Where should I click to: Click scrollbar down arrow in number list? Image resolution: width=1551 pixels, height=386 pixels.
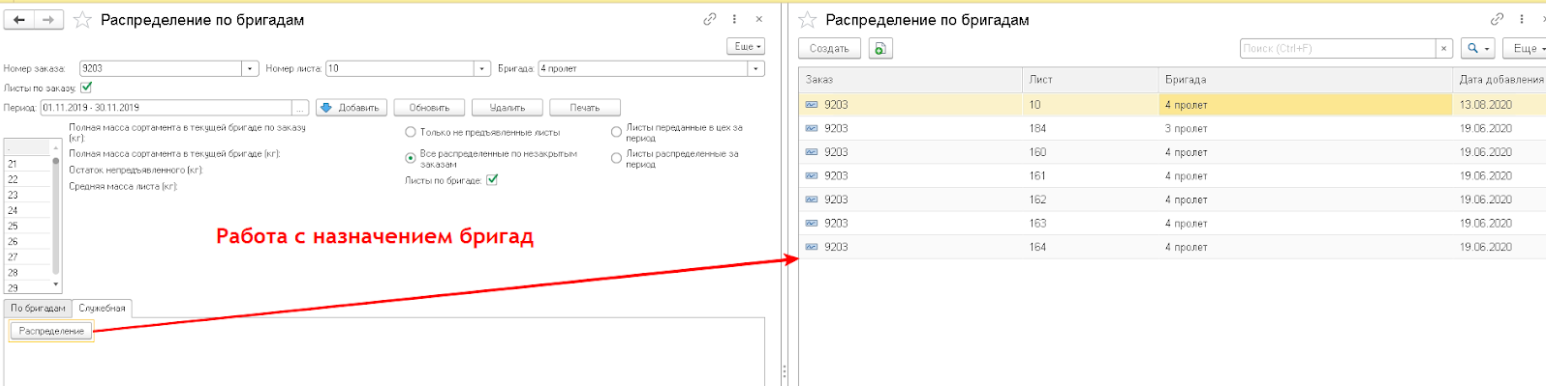[55, 286]
